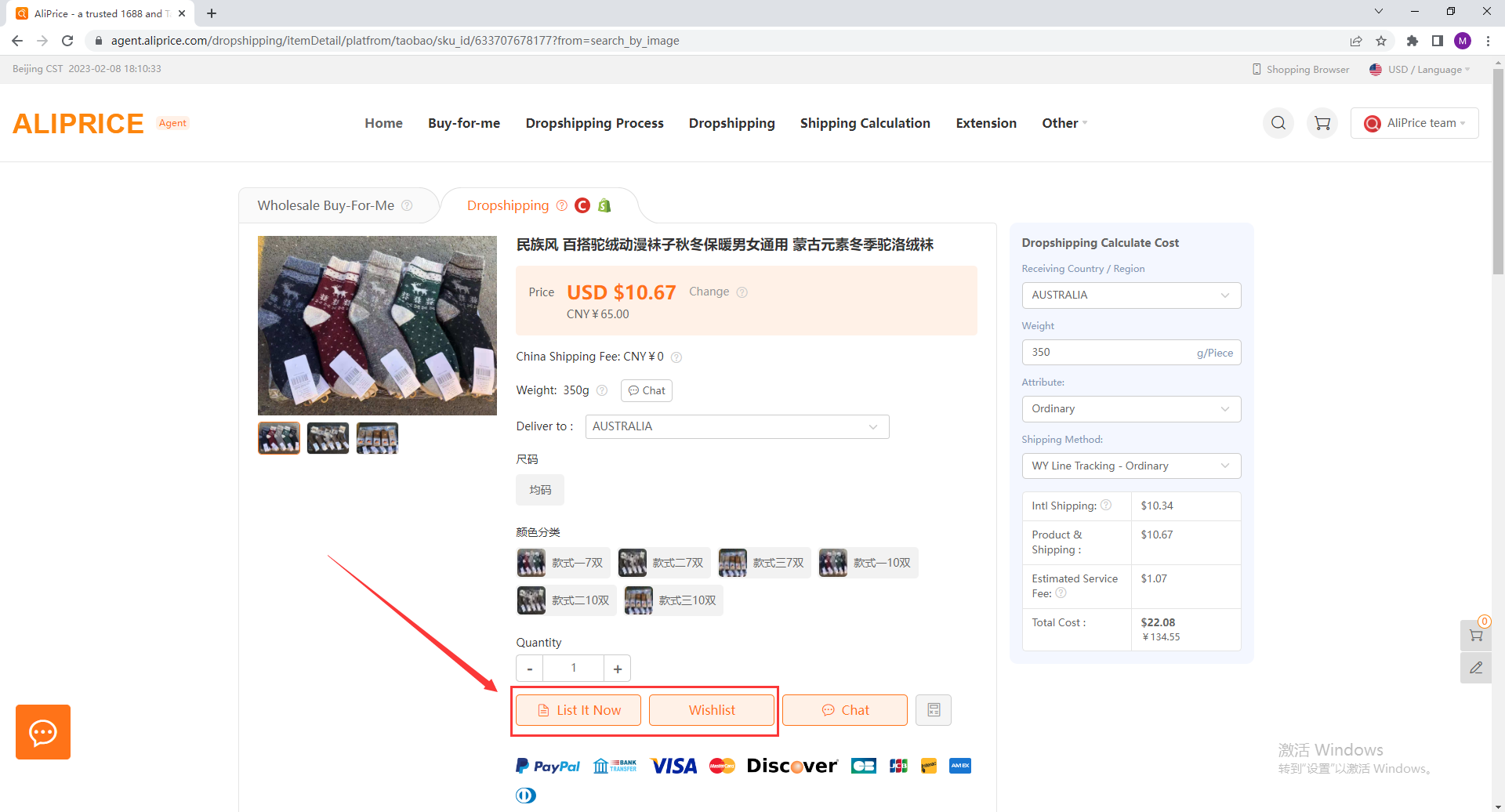Image resolution: width=1505 pixels, height=812 pixels.
Task: Open the shopping cart in header
Action: point(1322,123)
